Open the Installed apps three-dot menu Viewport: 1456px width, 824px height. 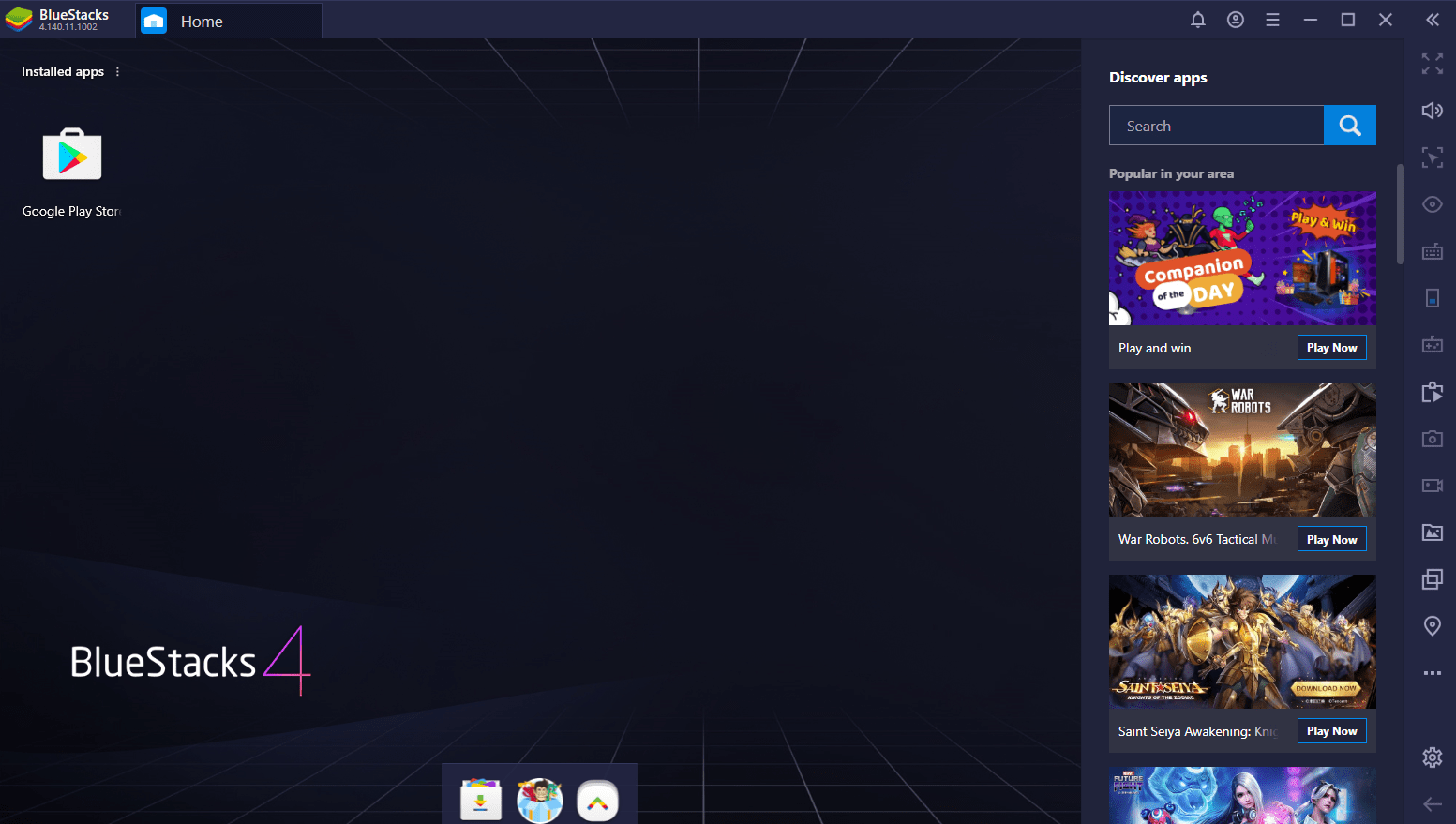point(117,72)
